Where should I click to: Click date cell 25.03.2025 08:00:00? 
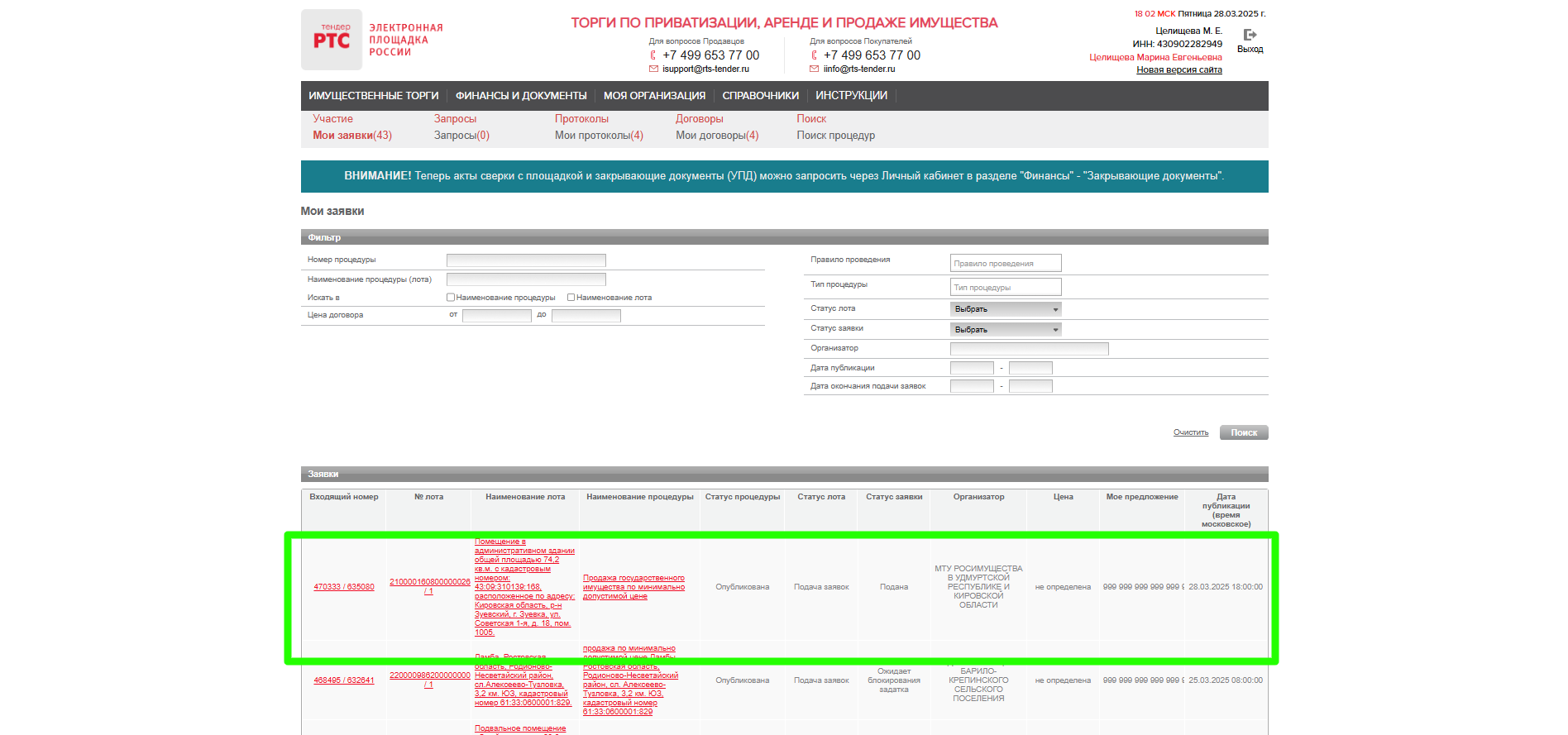point(1226,680)
